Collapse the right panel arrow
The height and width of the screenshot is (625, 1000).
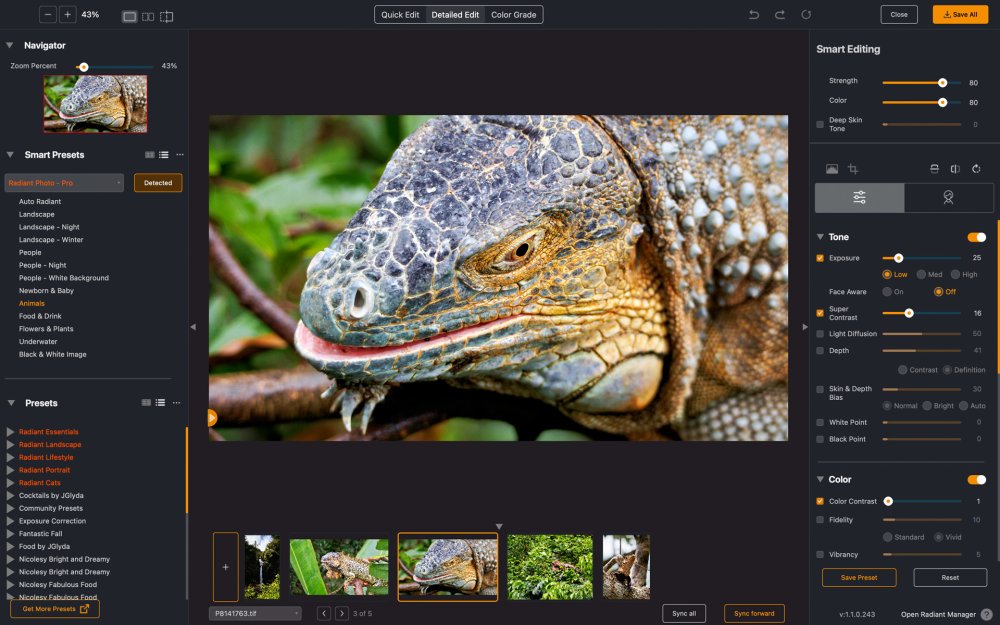(805, 327)
